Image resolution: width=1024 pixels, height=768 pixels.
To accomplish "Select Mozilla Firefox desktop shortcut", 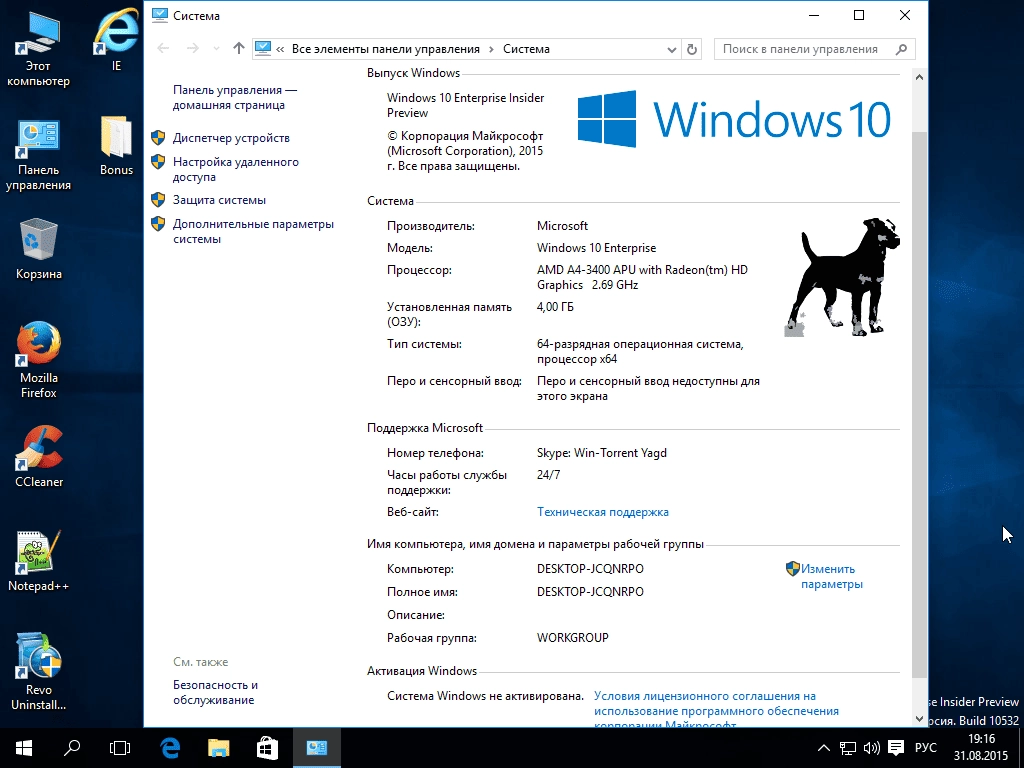I will pos(39,359).
